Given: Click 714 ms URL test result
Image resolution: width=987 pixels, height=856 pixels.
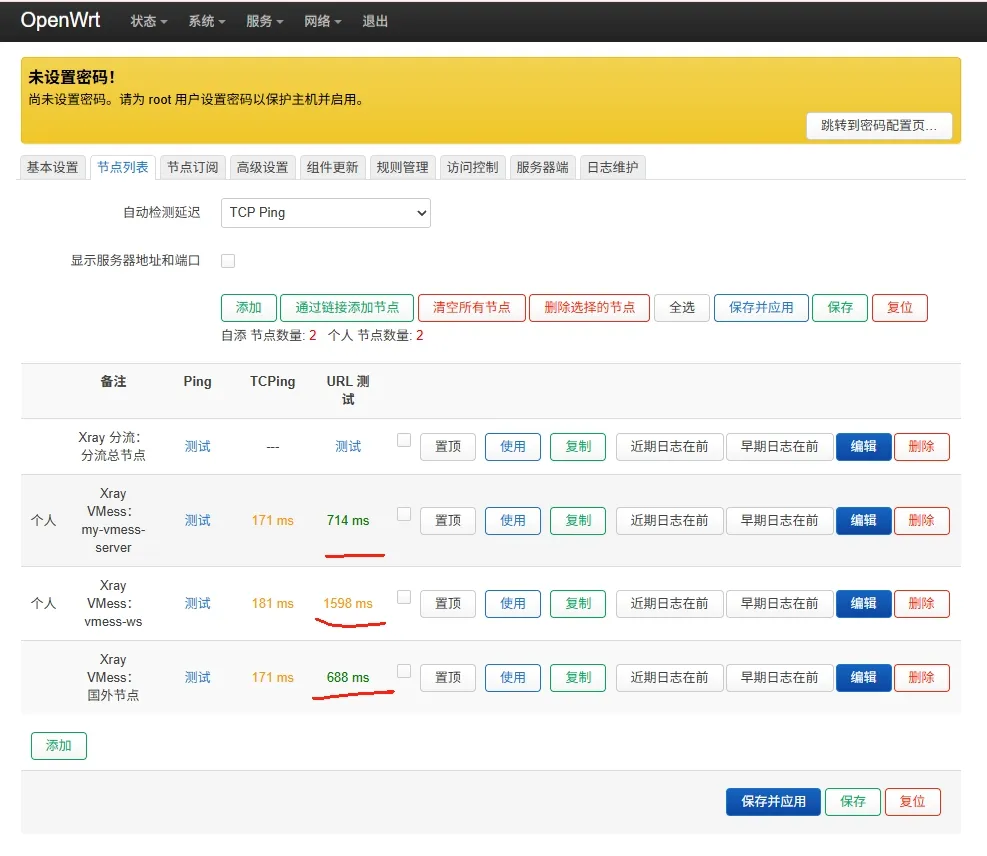Looking at the screenshot, I should point(348,521).
